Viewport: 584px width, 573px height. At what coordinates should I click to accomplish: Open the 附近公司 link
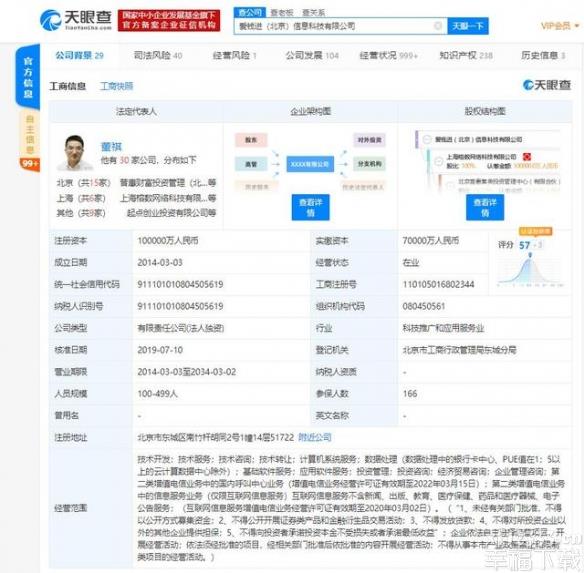[315, 437]
